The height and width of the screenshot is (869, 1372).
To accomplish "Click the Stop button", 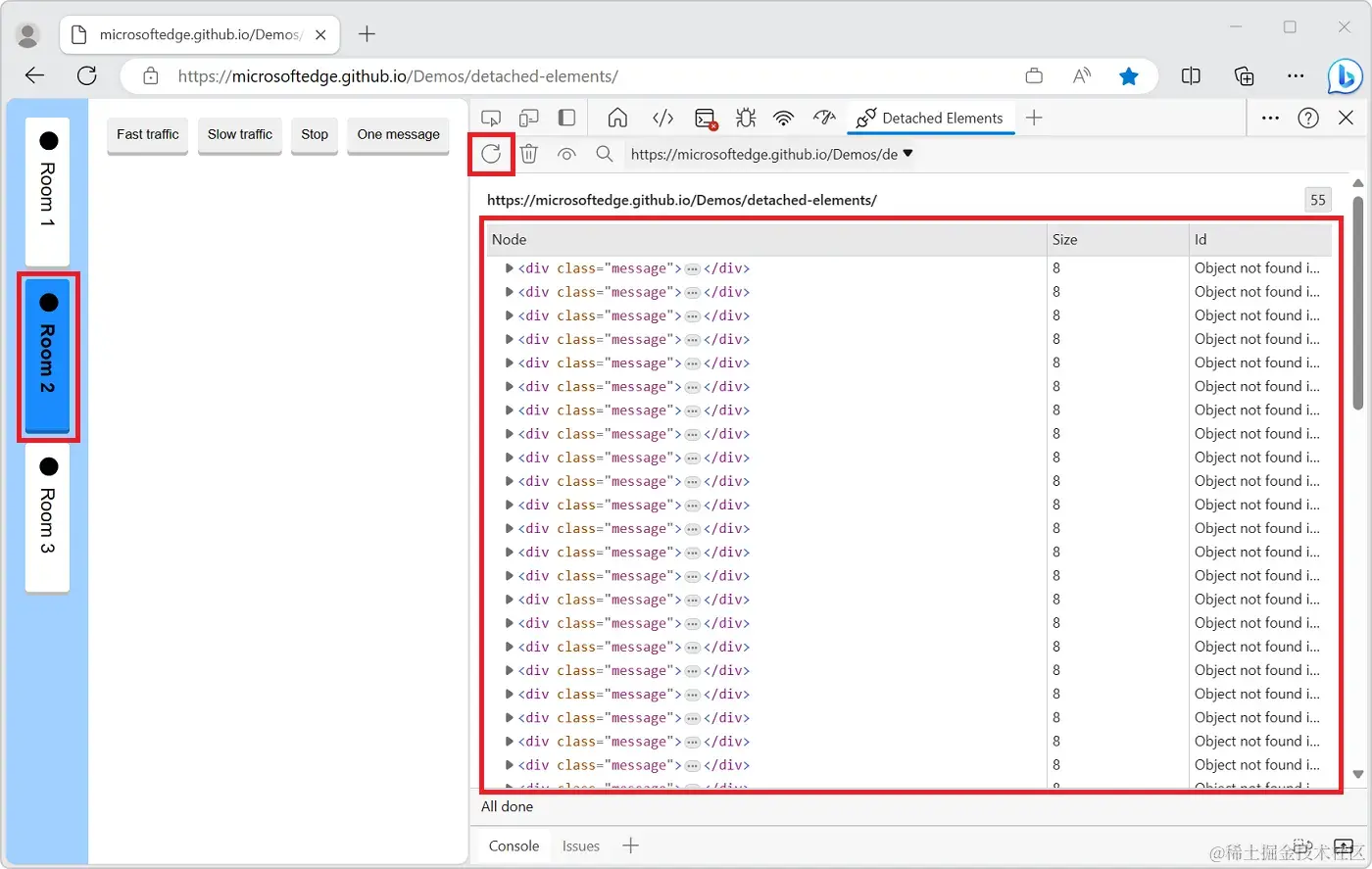I will [315, 135].
